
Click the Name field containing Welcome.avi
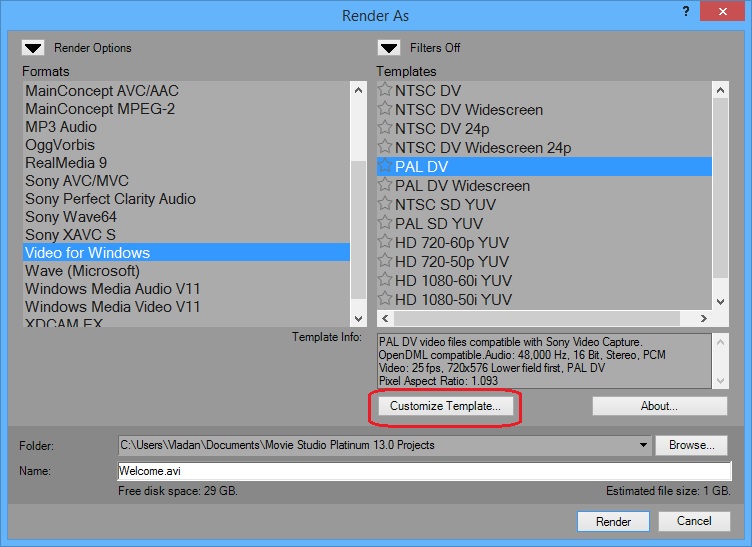pos(424,471)
